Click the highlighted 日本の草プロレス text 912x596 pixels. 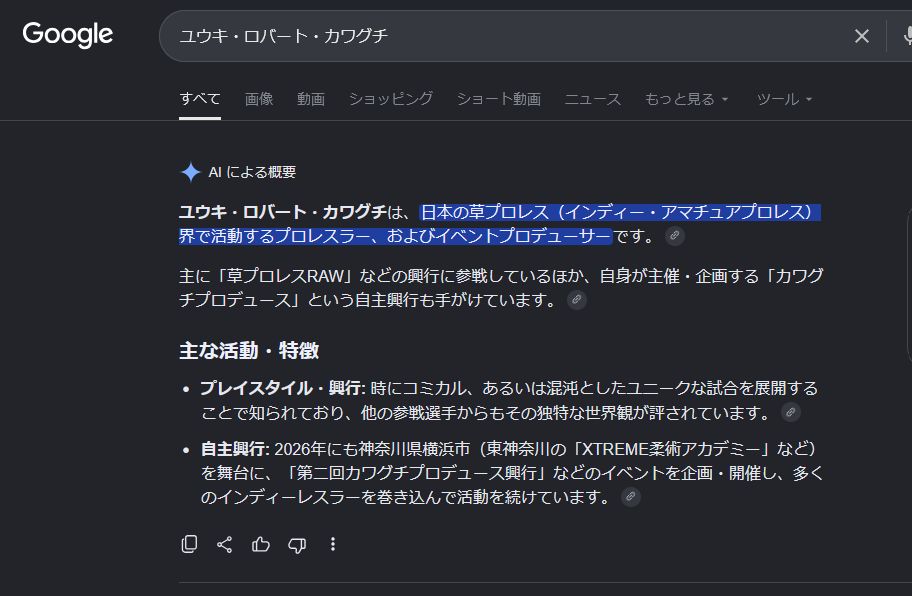(x=485, y=212)
